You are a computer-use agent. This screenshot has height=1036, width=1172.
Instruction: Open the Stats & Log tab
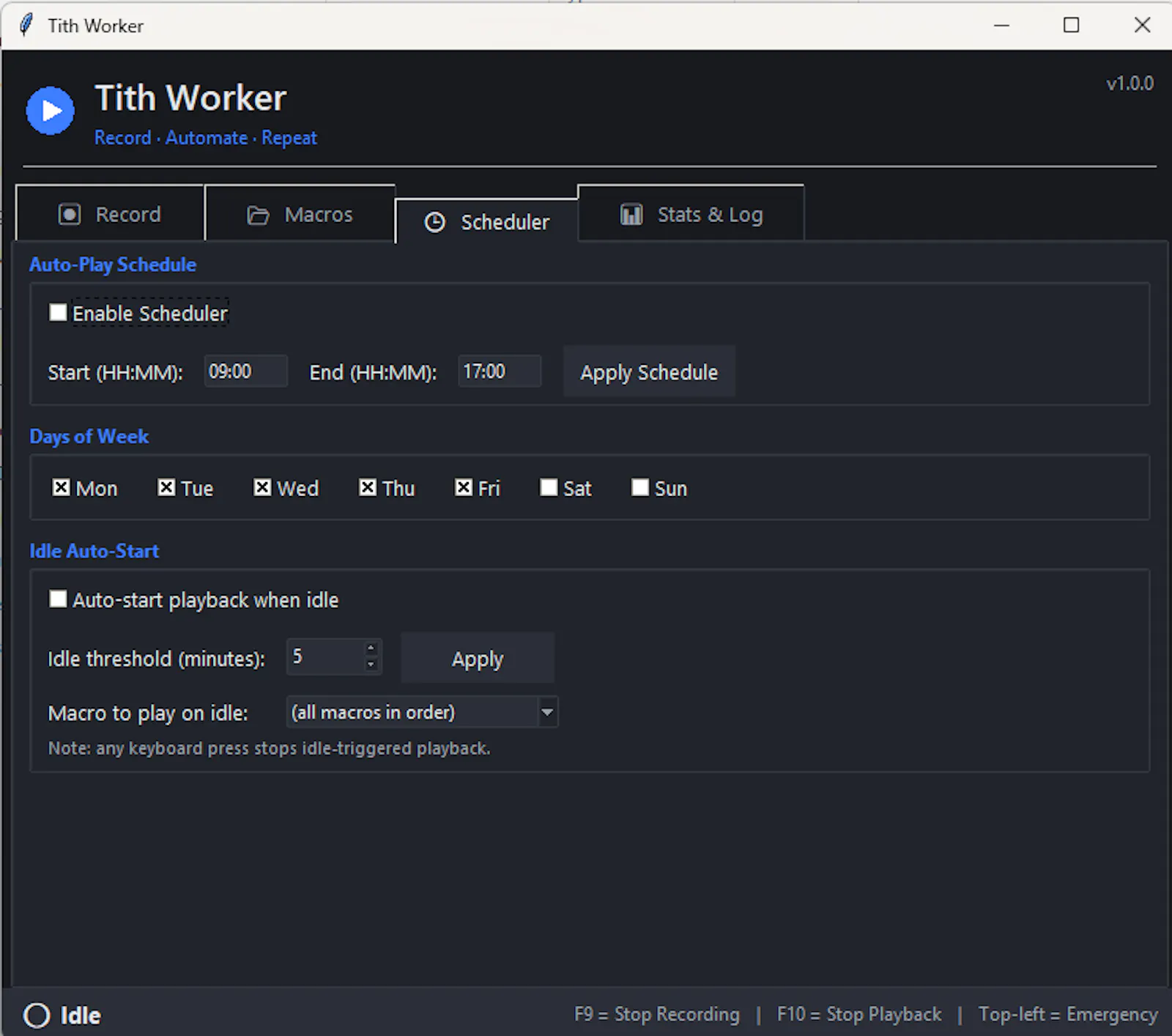point(691,214)
